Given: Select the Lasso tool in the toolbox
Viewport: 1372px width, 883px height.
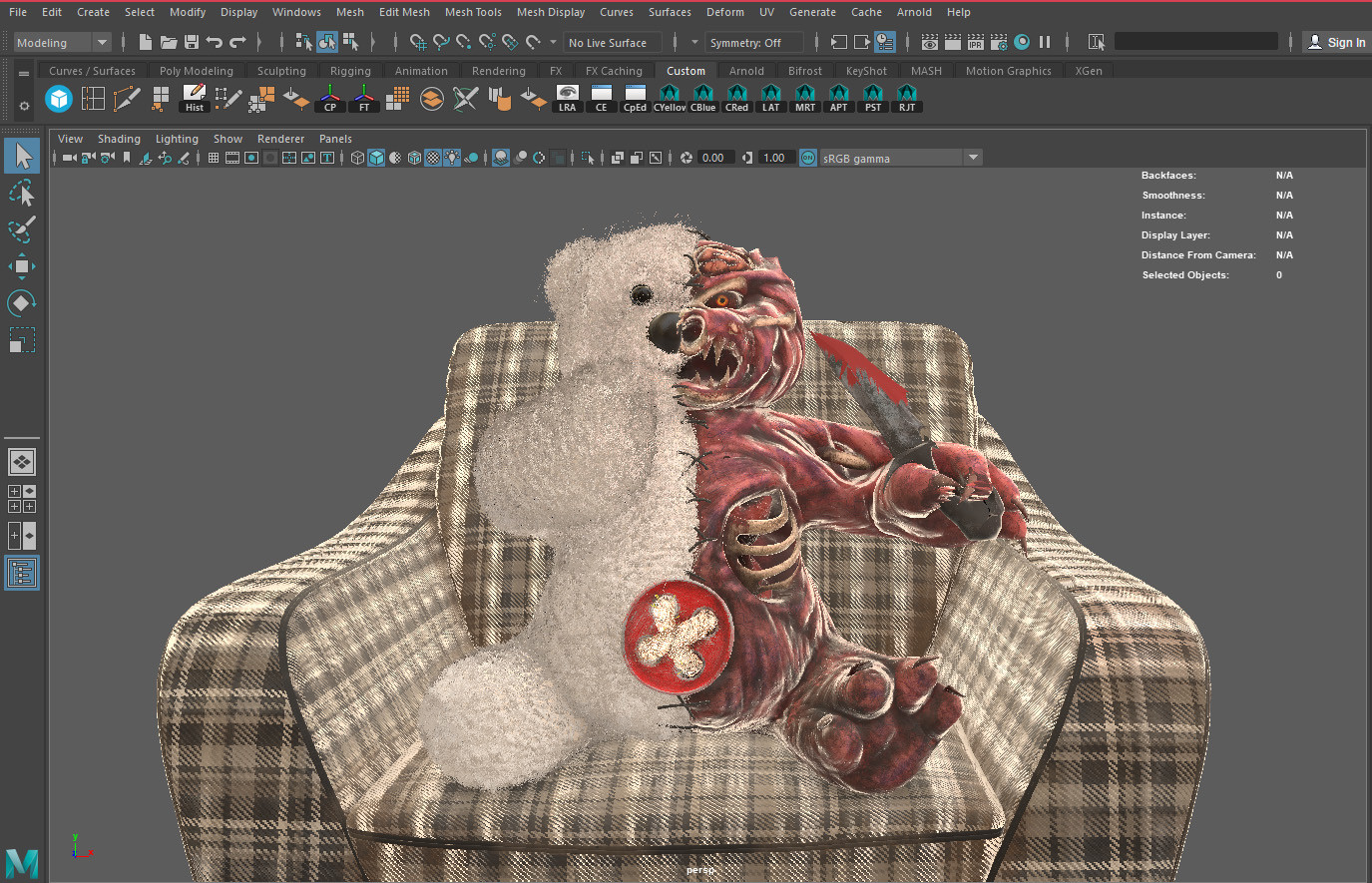Looking at the screenshot, I should click(x=21, y=193).
